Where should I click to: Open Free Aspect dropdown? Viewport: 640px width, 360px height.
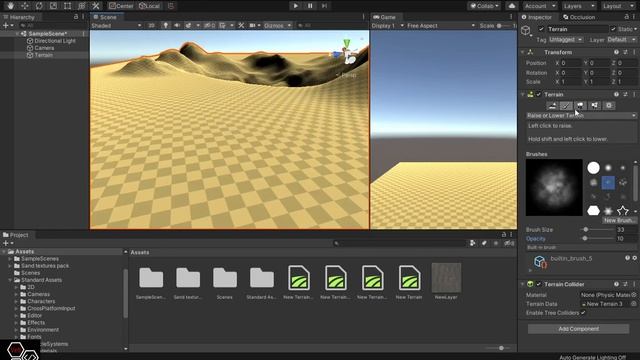pyautogui.click(x=441, y=25)
